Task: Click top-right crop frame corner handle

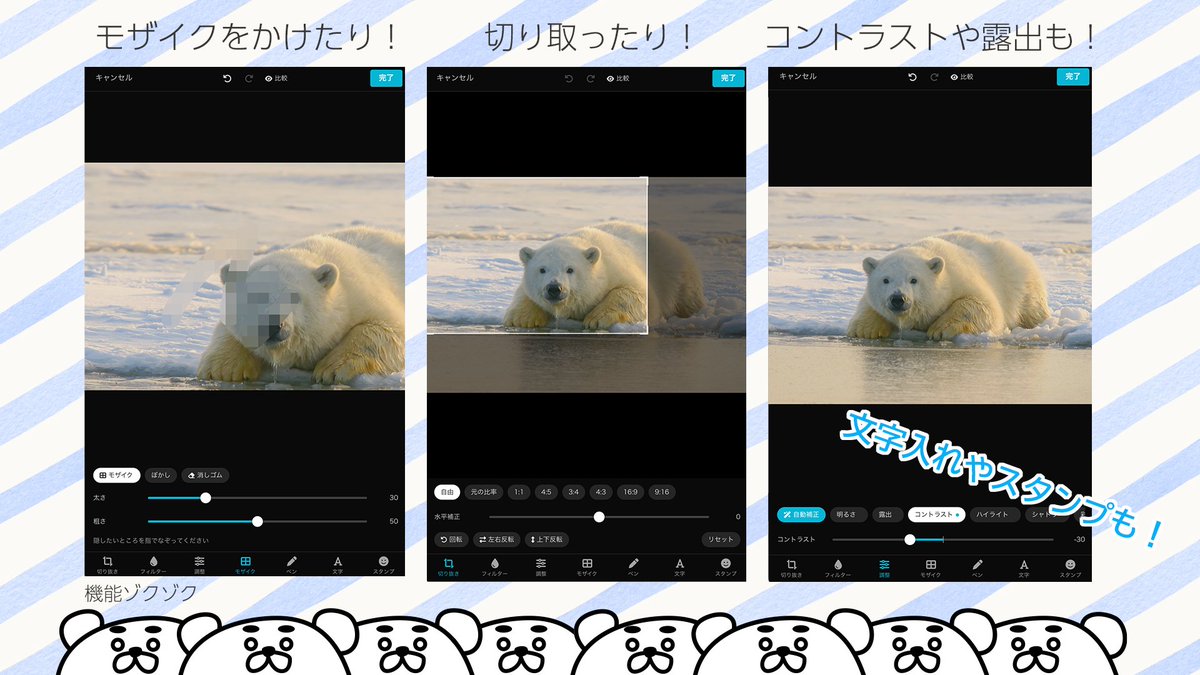Action: click(647, 179)
